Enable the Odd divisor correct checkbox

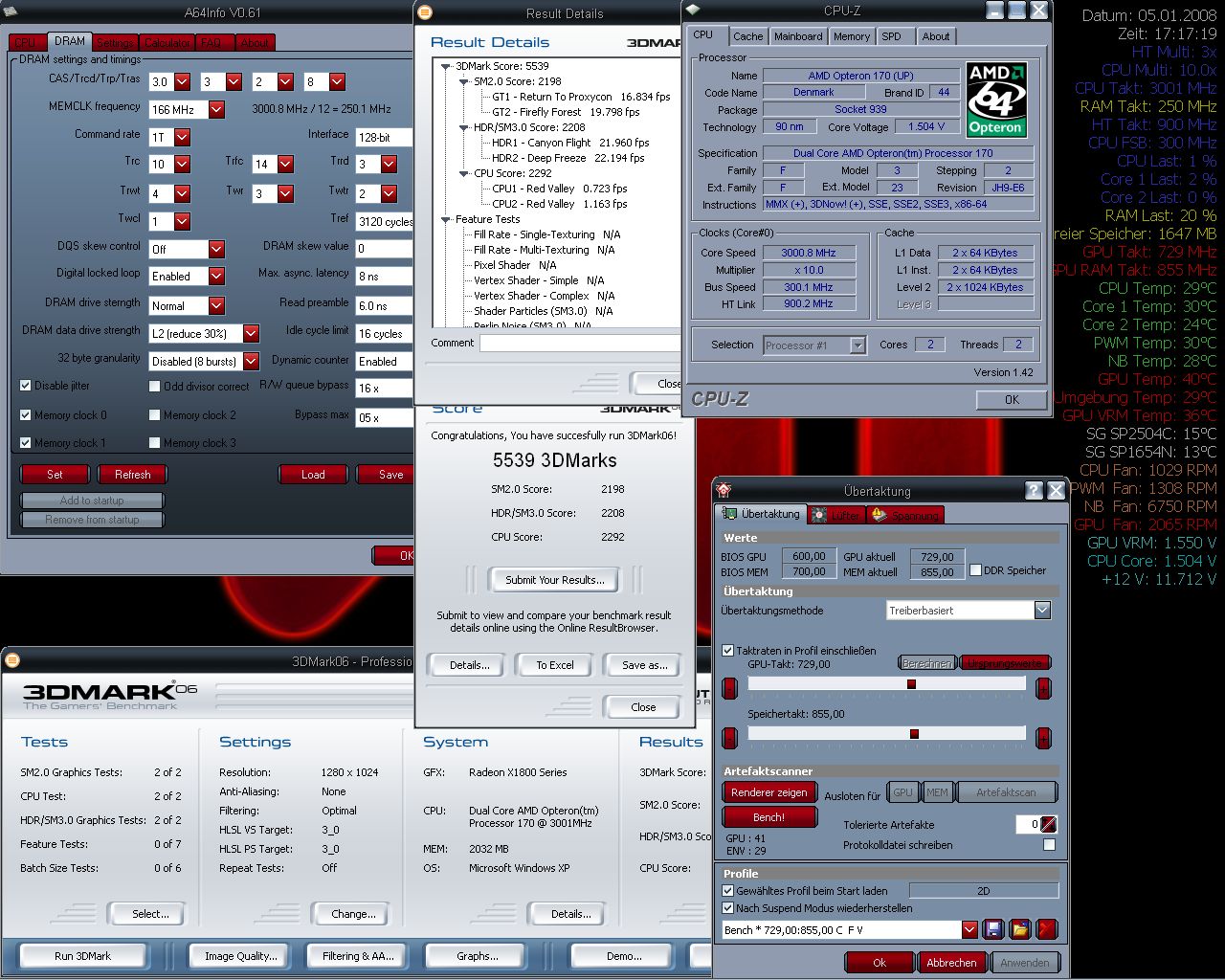(154, 386)
